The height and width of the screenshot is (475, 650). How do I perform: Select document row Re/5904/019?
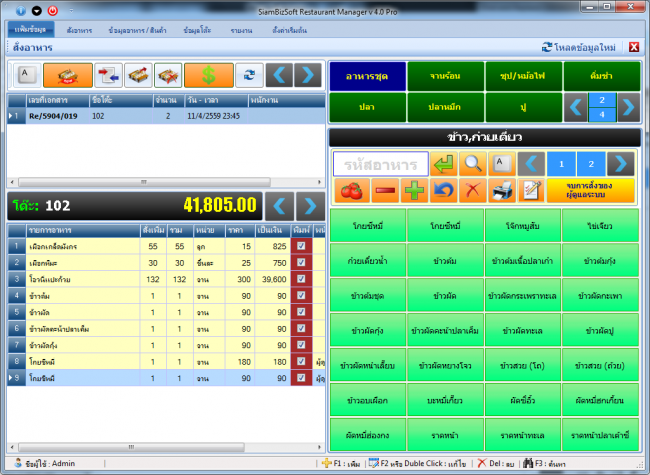[166, 116]
